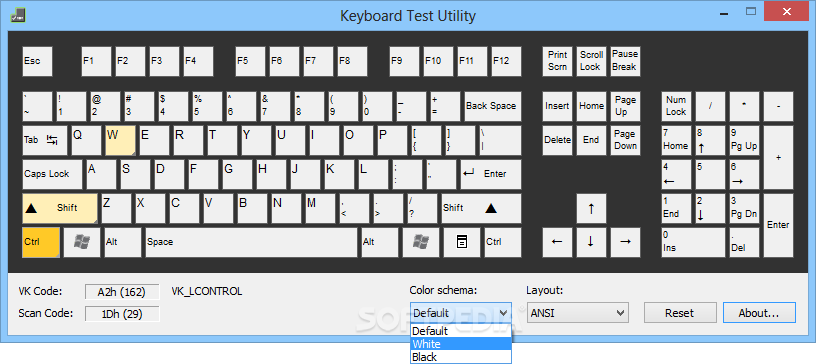
Task: Select Default color schema option
Action: point(461,331)
